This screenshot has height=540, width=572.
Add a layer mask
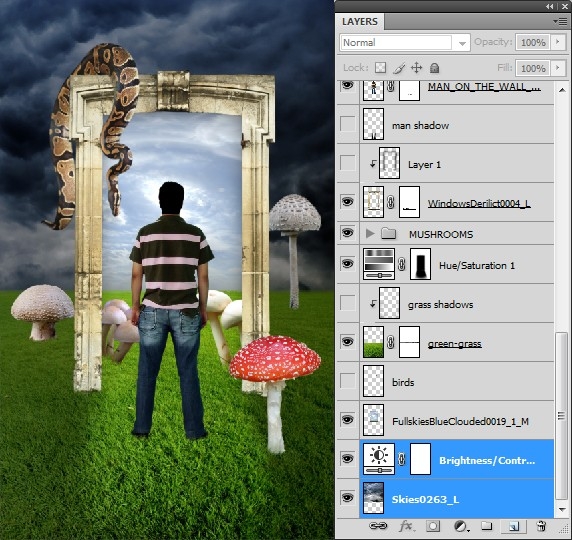click(x=433, y=526)
